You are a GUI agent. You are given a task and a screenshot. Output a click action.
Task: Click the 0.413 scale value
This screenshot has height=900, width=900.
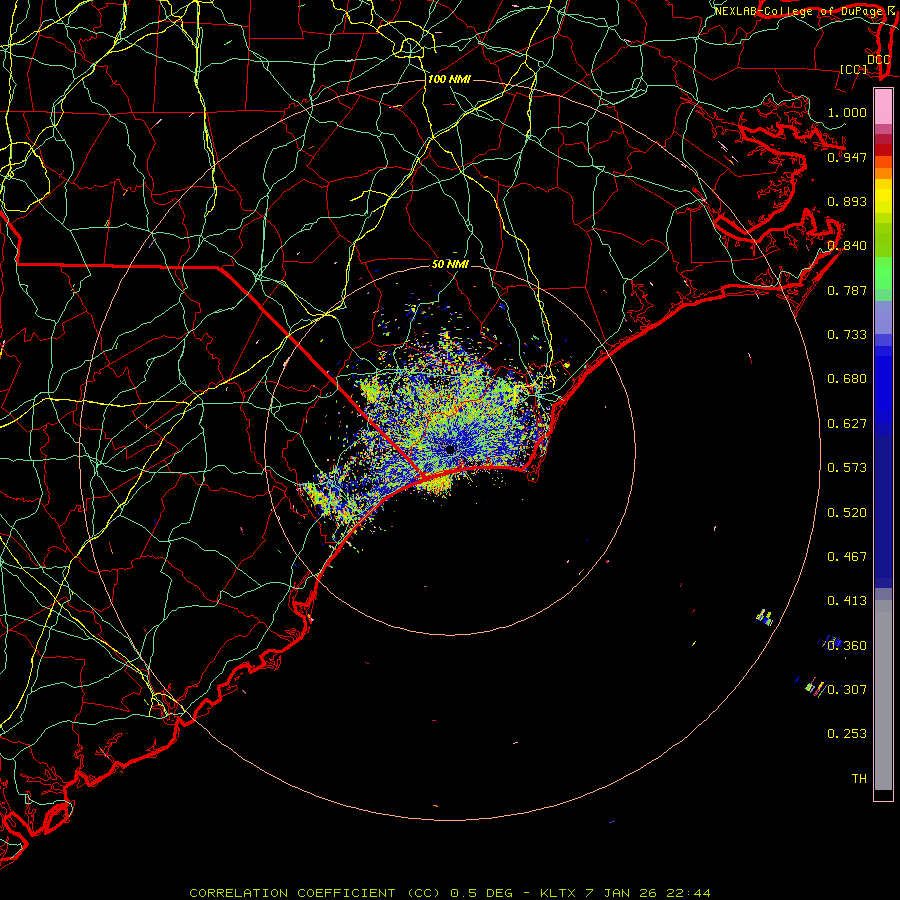847,601
